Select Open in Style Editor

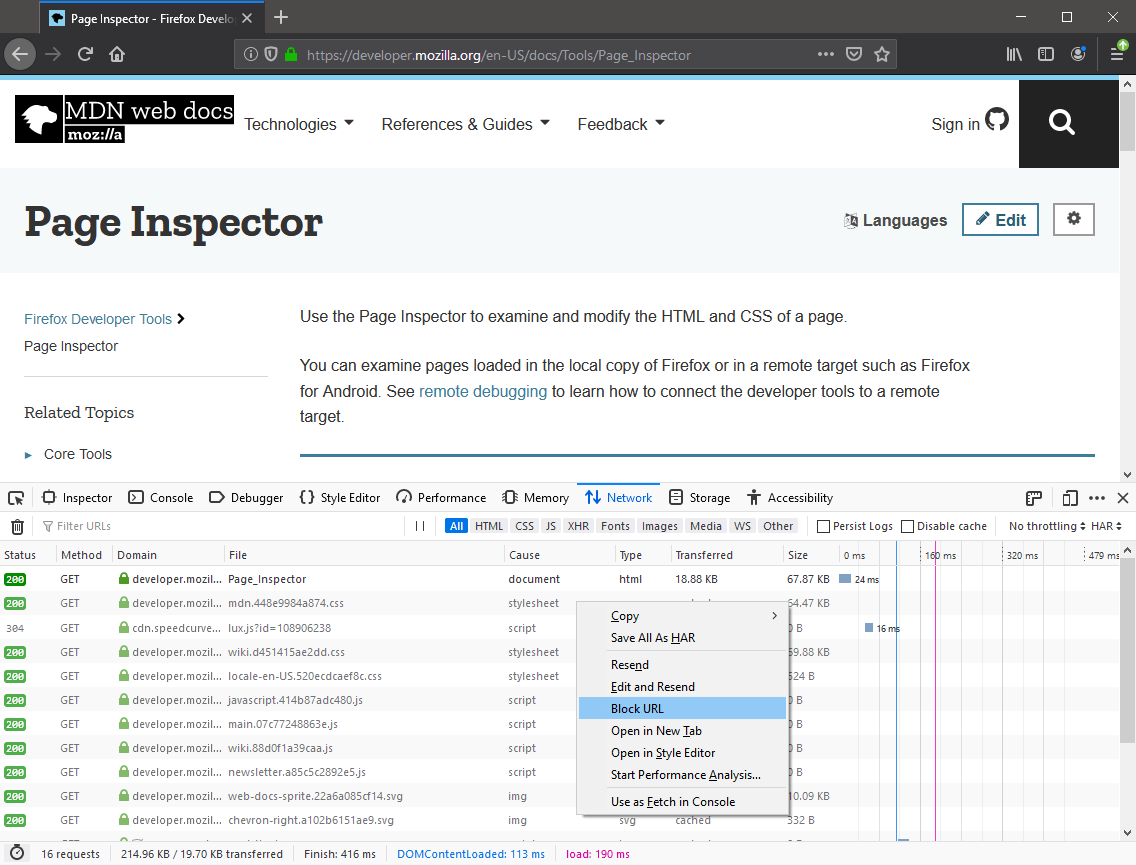tap(682, 753)
